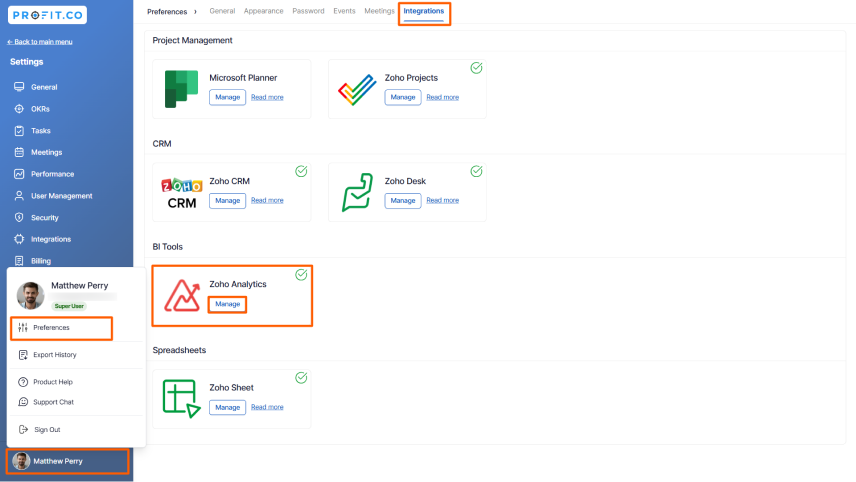
Task: Select Performance label in sidebar
Action: [x=52, y=174]
